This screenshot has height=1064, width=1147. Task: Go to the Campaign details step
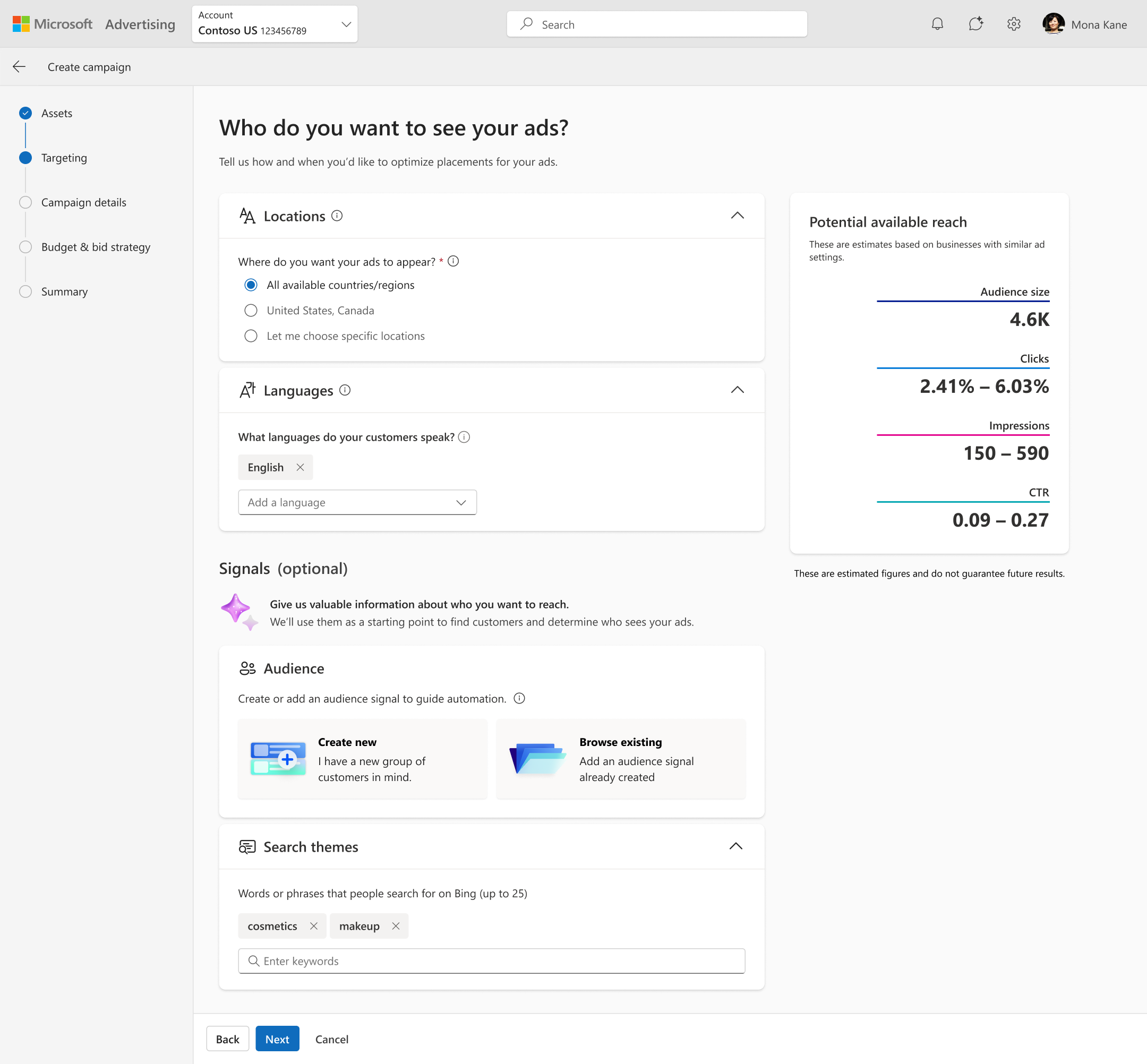(x=83, y=202)
